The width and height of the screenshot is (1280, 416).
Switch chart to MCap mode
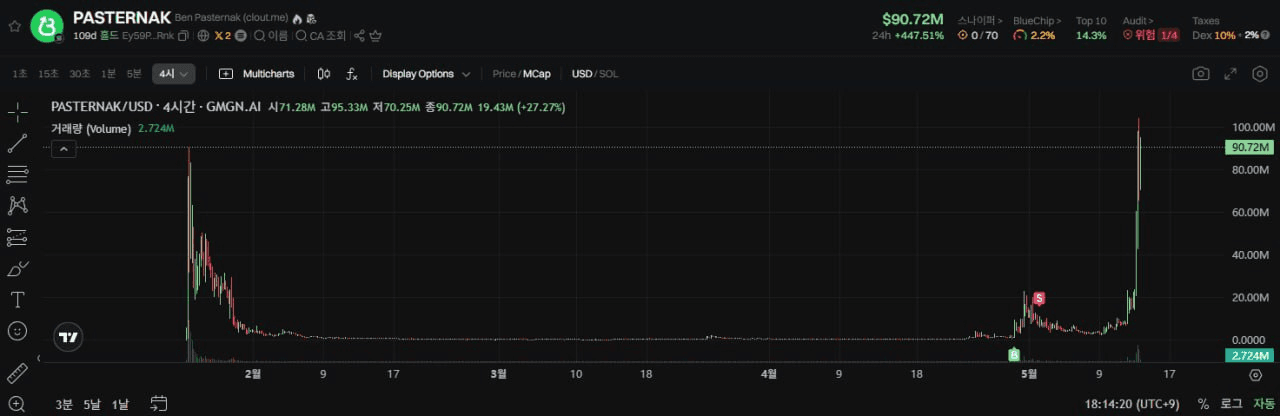point(537,74)
